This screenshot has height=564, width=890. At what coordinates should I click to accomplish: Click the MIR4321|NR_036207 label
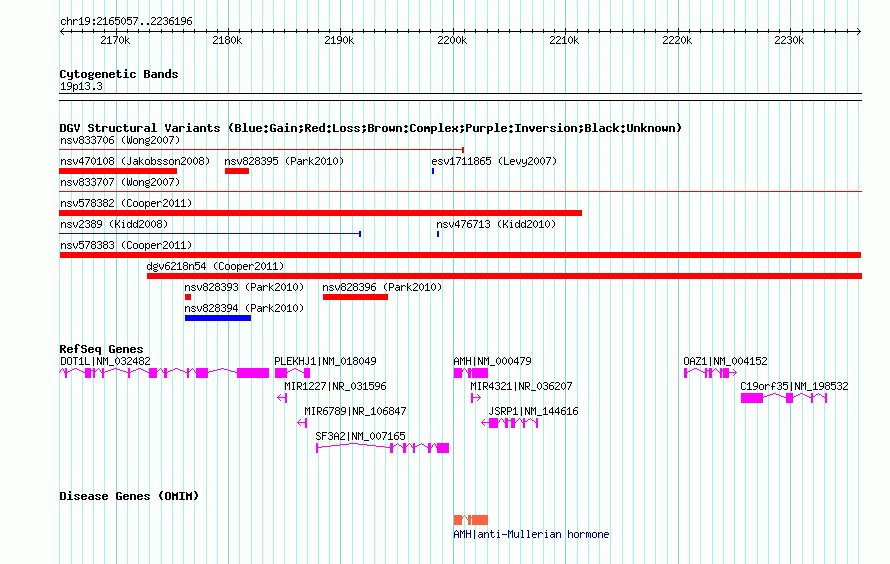(521, 386)
